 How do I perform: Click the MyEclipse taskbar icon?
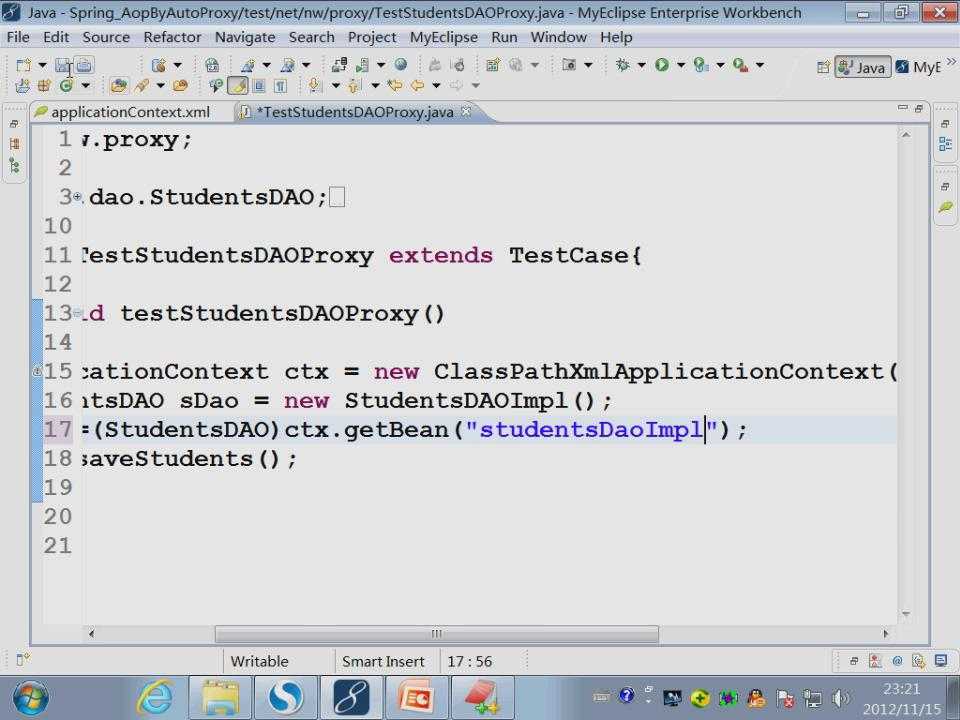(351, 697)
